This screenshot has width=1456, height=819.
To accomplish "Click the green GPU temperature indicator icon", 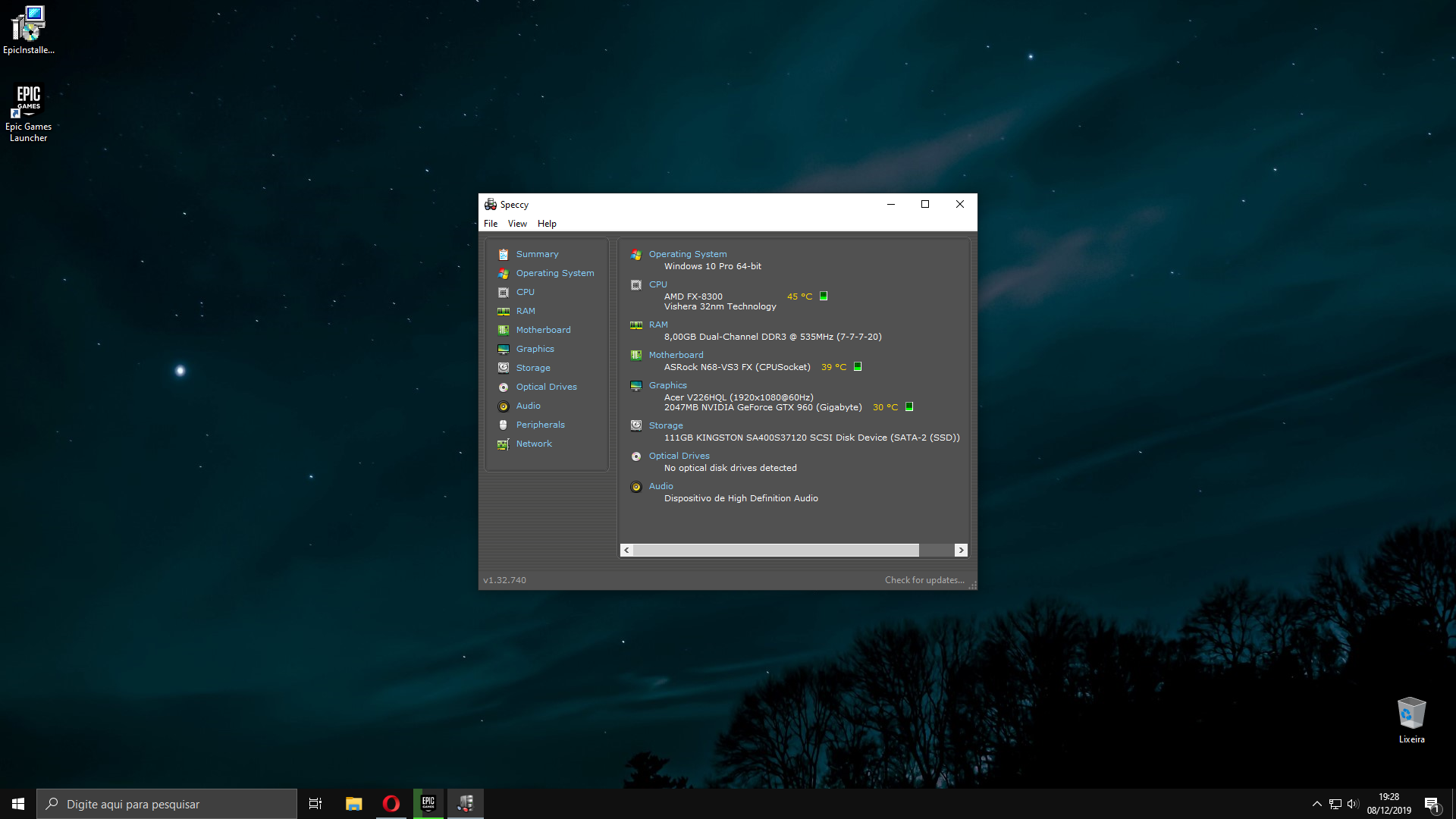I will [x=909, y=407].
